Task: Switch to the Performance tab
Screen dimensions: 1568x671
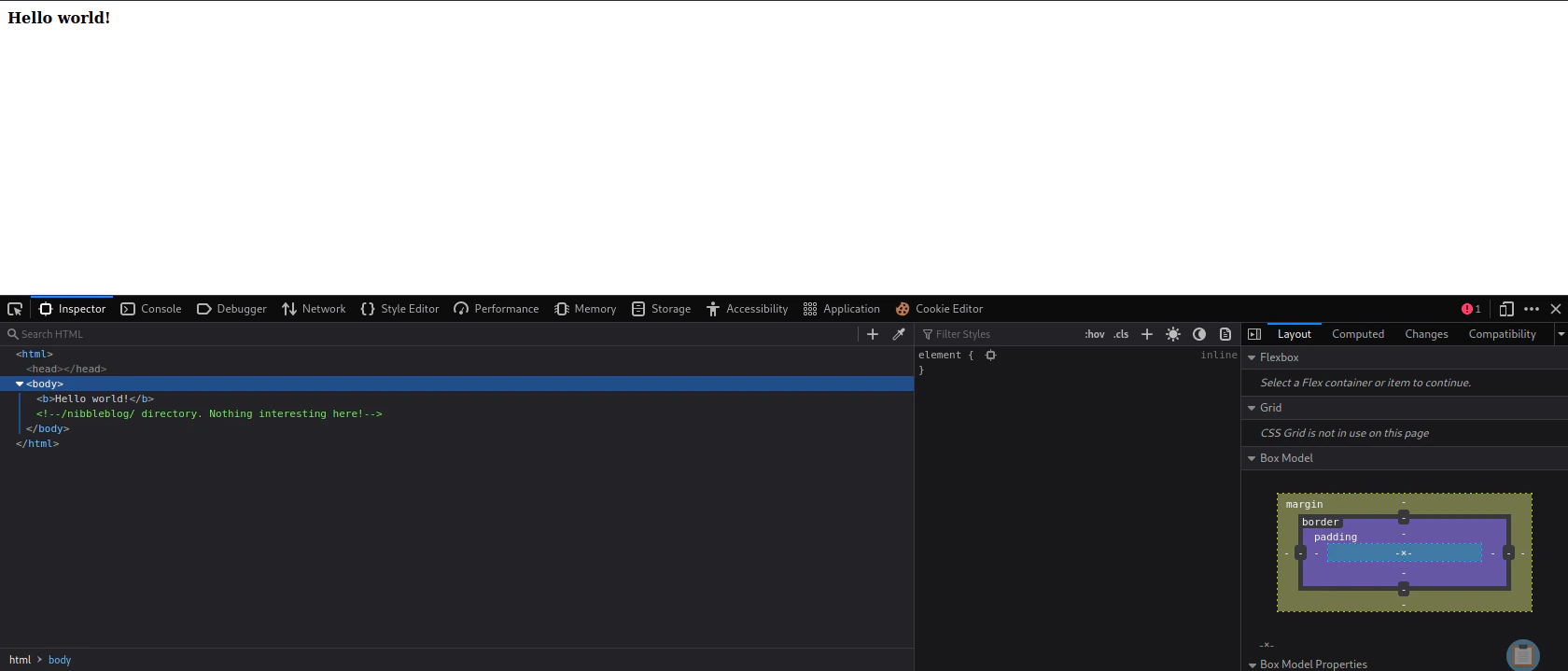Action: 497,309
